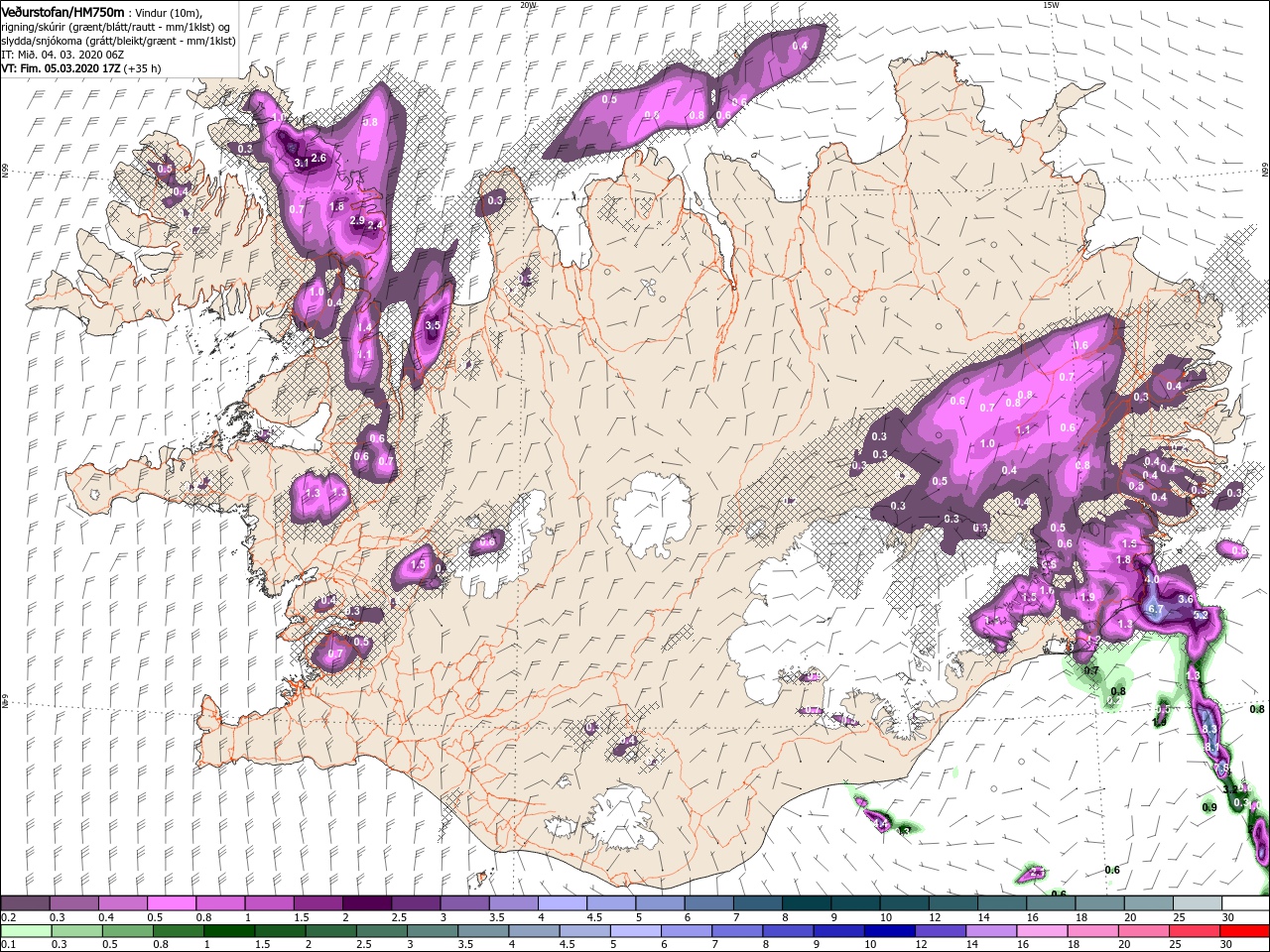Click the 20W longitude label at top
1270x952 pixels.
click(x=528, y=5)
